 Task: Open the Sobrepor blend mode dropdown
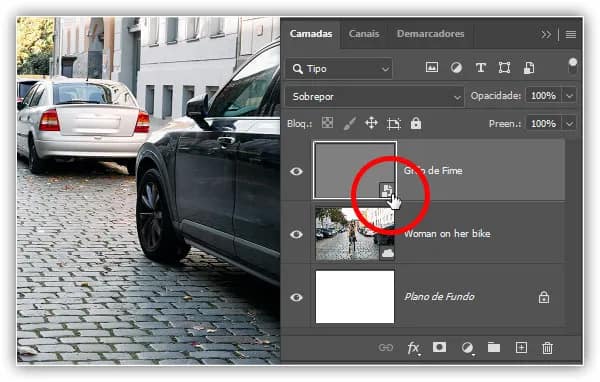click(x=374, y=96)
